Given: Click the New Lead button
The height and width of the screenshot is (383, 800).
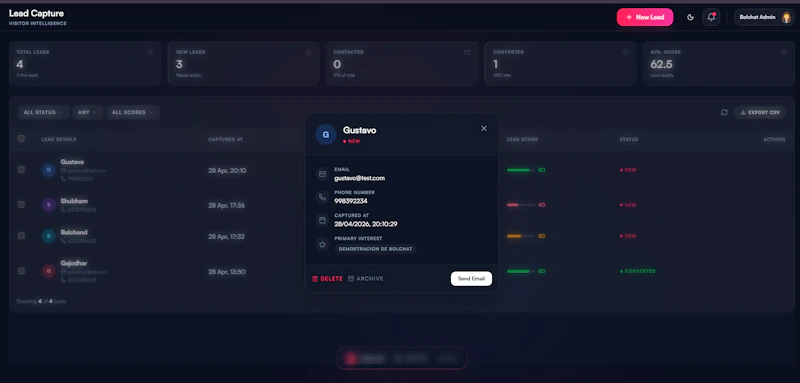Looking at the screenshot, I should 645,17.
